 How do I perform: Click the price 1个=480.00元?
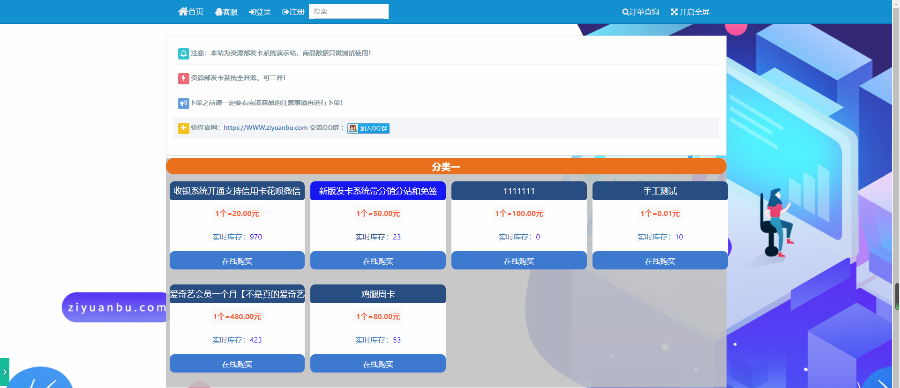click(237, 316)
